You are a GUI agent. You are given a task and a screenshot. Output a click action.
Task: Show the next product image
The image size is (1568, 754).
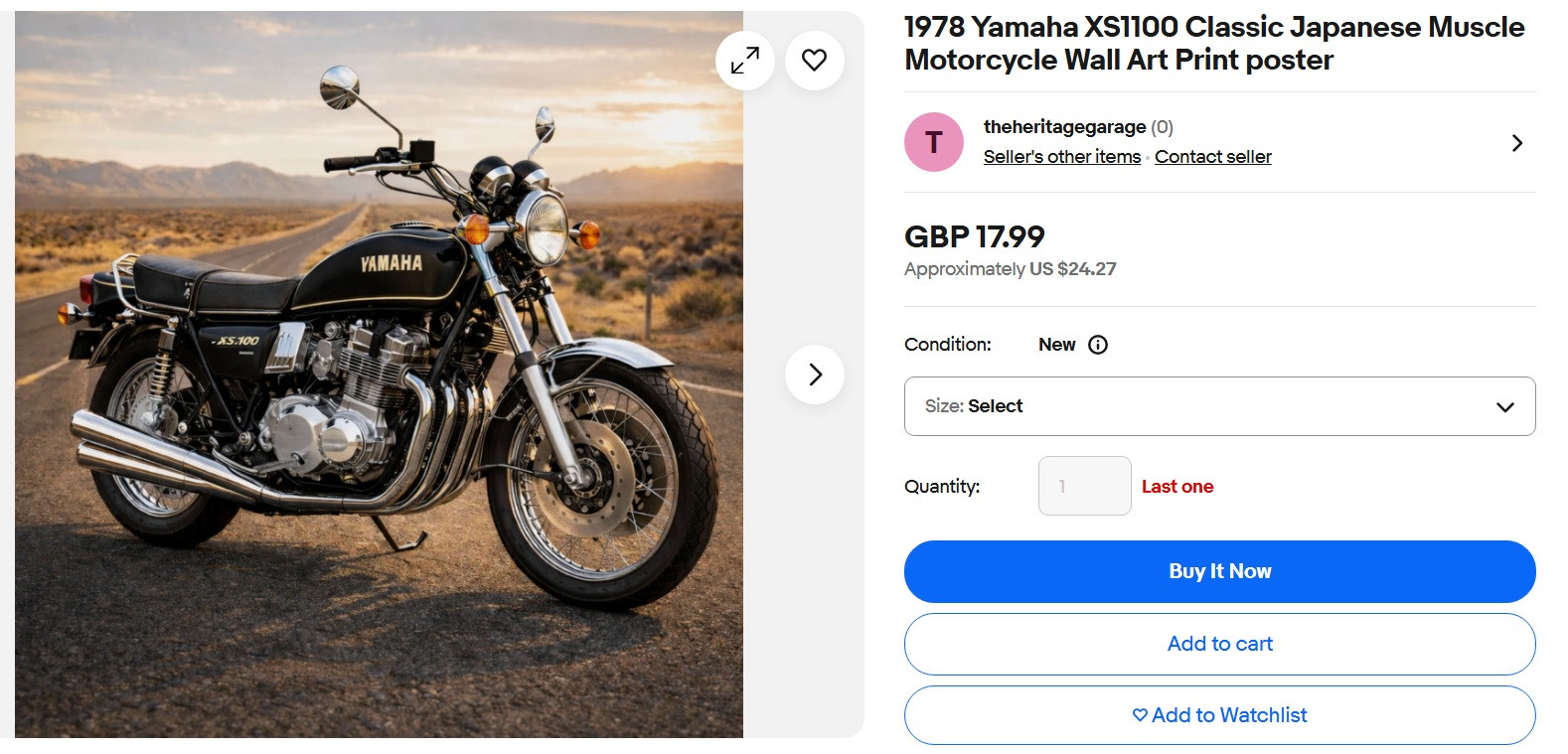click(815, 375)
